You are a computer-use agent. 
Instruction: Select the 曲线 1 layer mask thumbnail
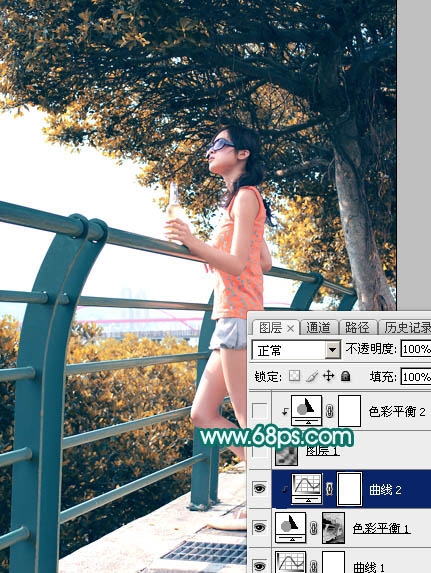point(333,562)
